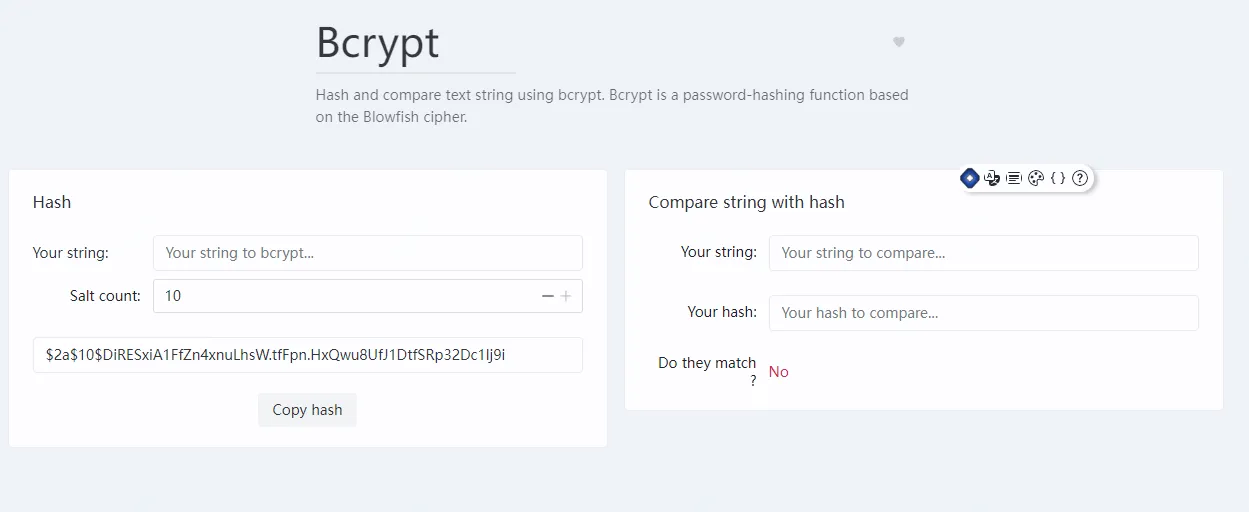Focus the 'Your string to bcrypt' field
Screen dimensions: 1249x512
coord(367,253)
